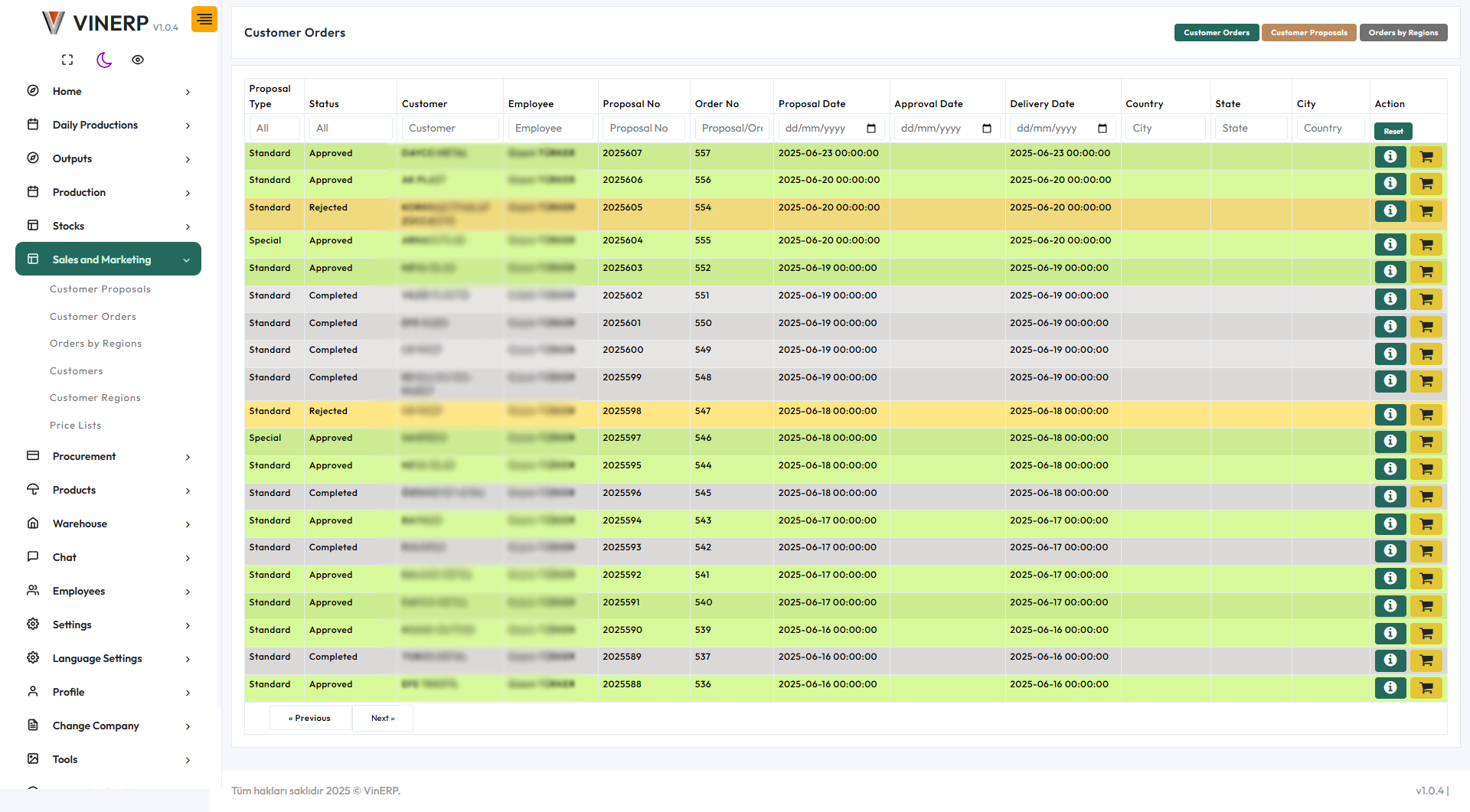Click tan Customer Proposals button
1470x812 pixels.
pos(1309,32)
